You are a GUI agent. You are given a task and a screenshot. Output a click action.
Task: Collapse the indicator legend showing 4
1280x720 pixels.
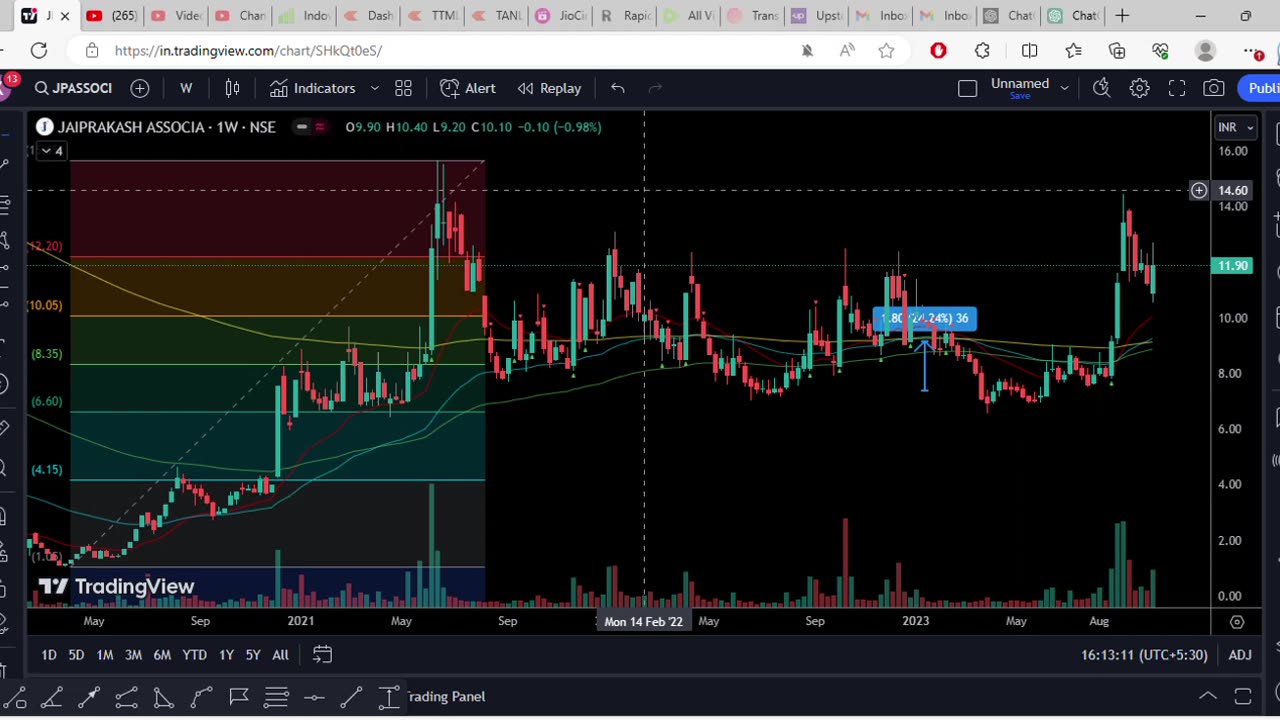52,151
